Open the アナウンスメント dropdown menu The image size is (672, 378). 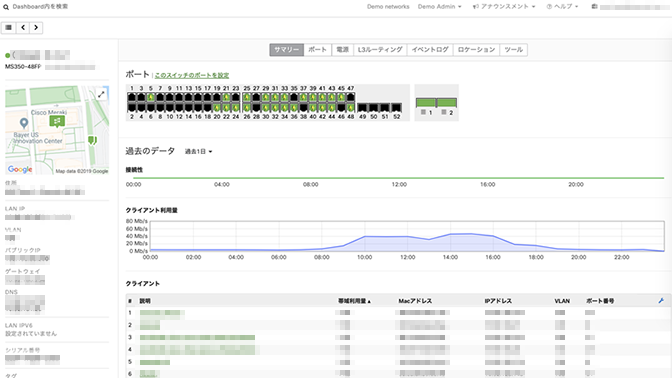coord(504,6)
